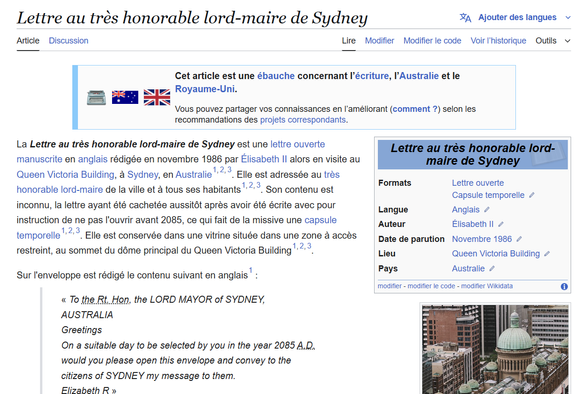Open the lettre ouverte link in intro
This screenshot has width=584, height=394.
pyautogui.click(x=298, y=144)
